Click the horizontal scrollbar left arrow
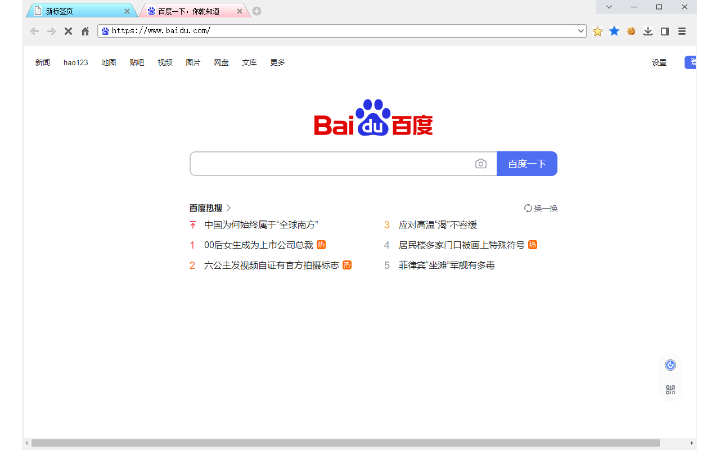 click(x=27, y=443)
